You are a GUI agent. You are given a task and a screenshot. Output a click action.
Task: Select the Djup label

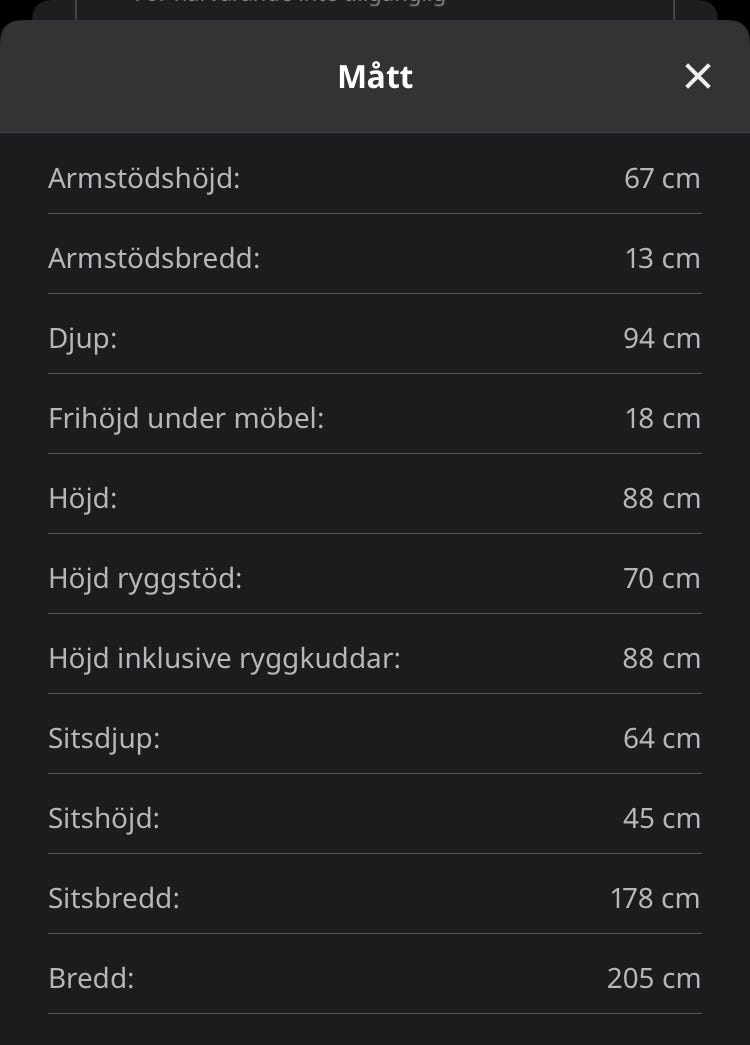tap(83, 339)
